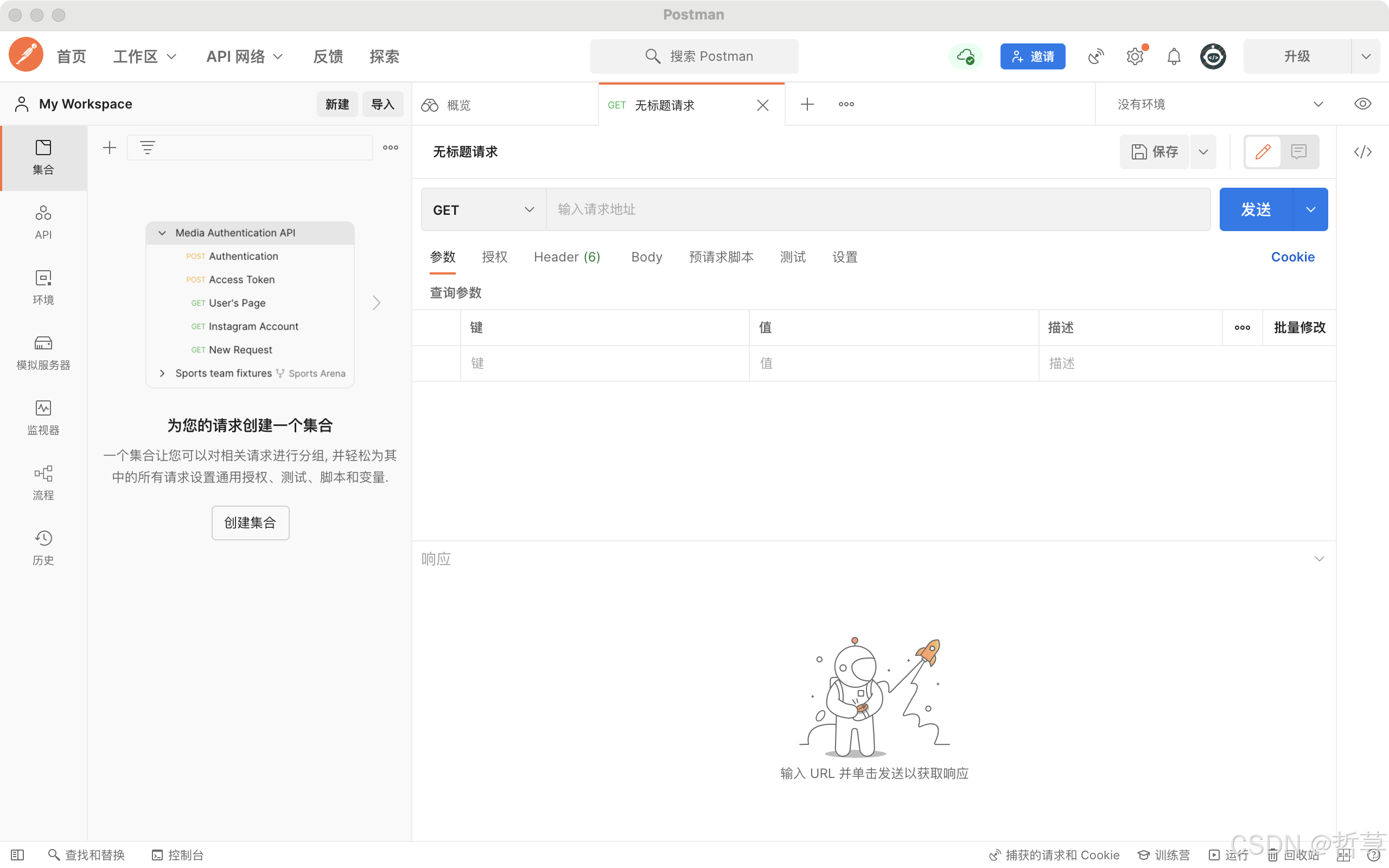Screen dimensions: 1389x868
Task: Collapse the Media Authentication API collection
Action: (x=162, y=233)
